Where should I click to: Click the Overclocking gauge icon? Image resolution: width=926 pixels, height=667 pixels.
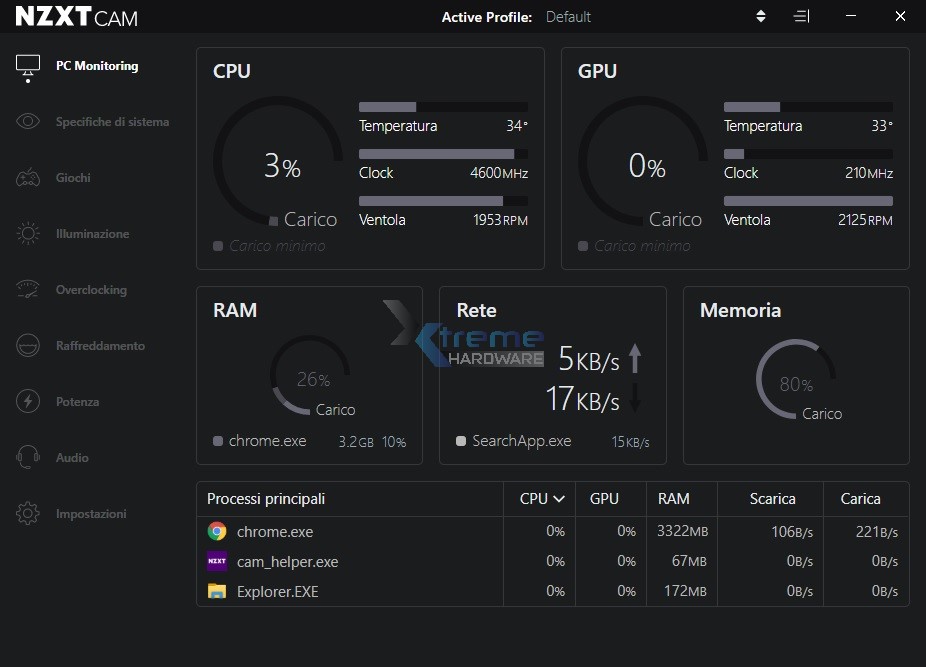coord(28,290)
